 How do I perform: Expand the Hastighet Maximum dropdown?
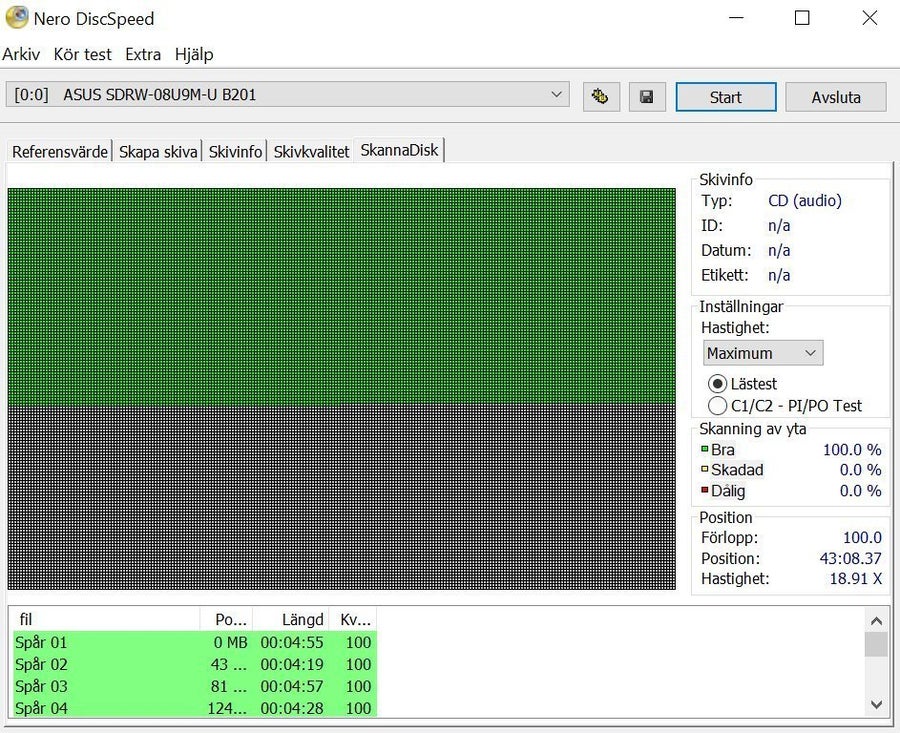click(763, 353)
